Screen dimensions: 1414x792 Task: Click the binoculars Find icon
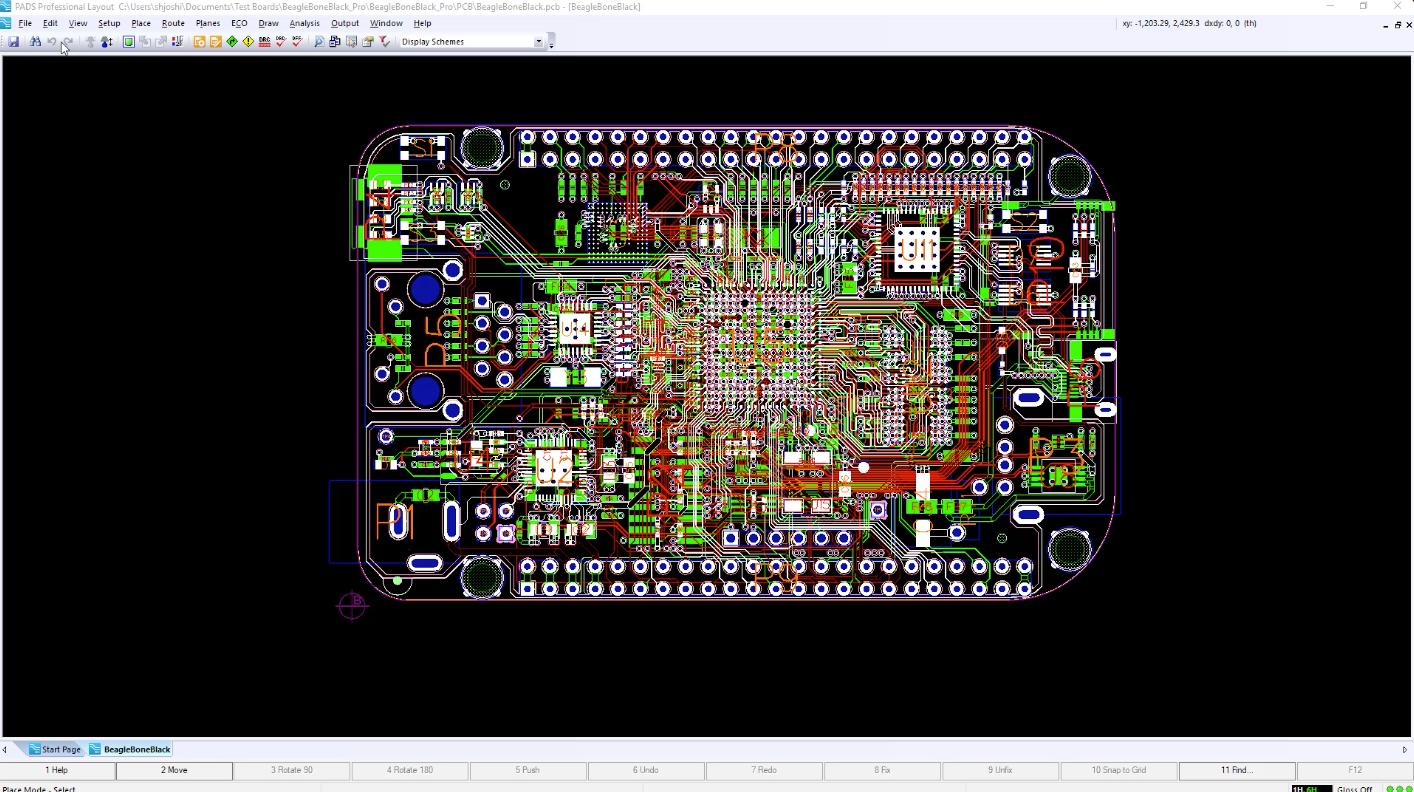click(35, 42)
